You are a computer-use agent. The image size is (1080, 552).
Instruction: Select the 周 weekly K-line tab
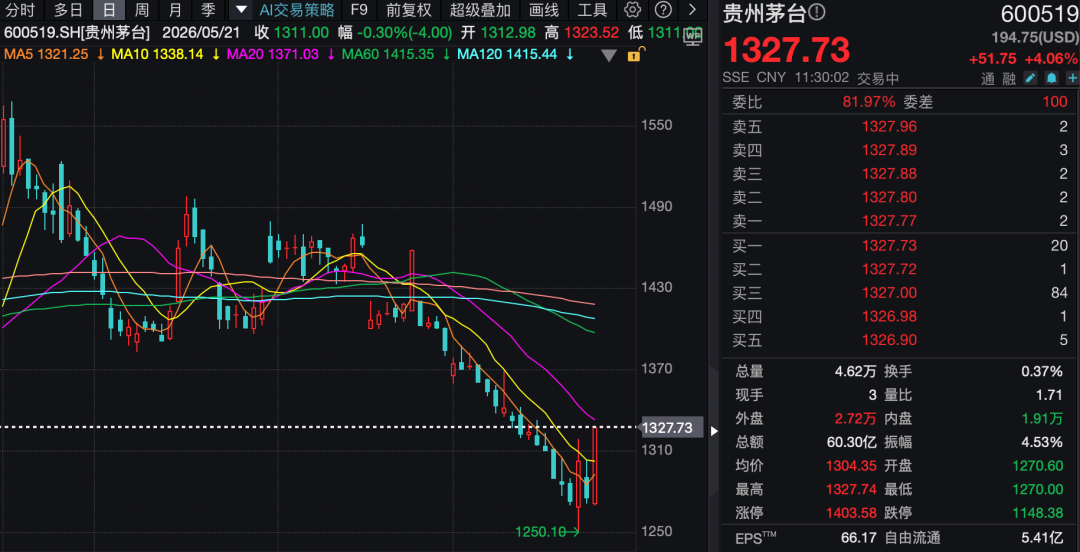pos(141,10)
